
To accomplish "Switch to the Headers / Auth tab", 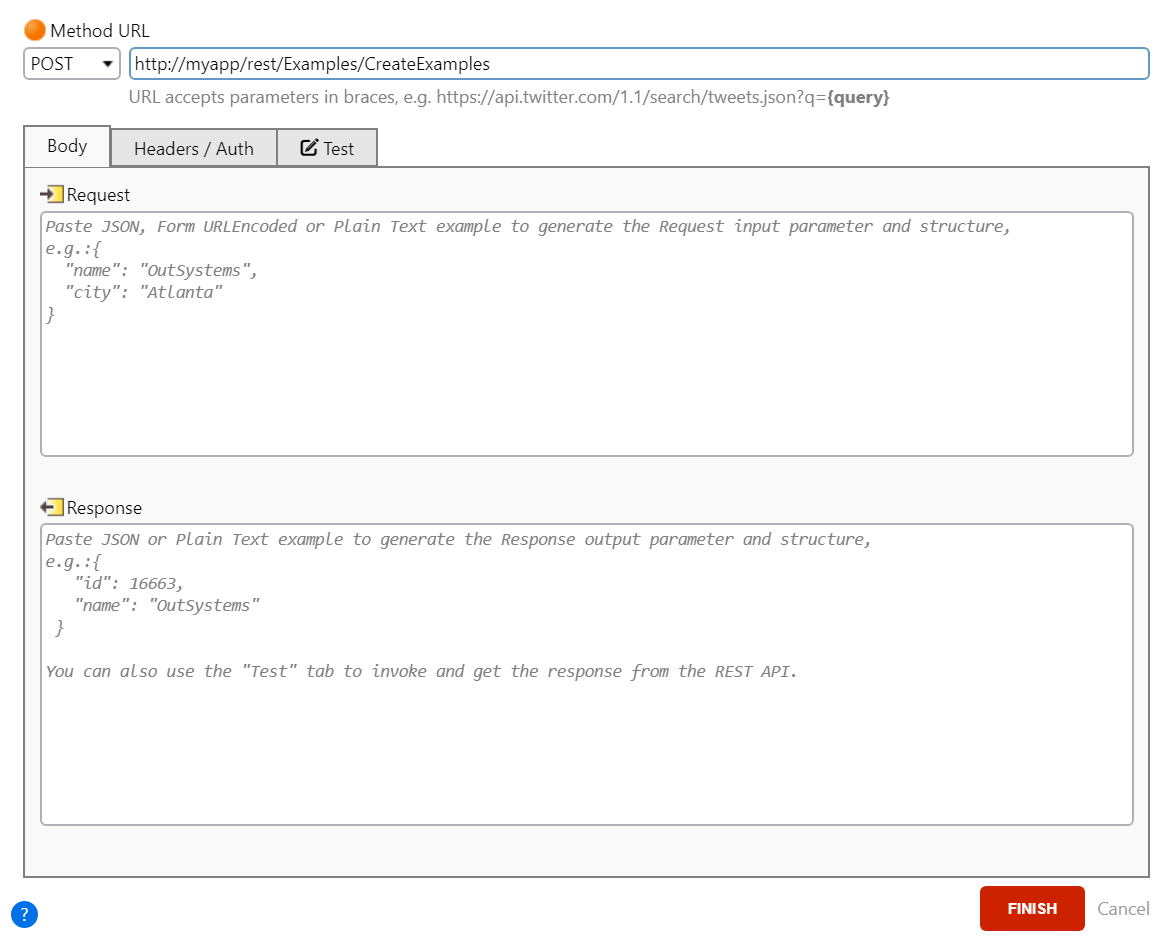I will pos(193,147).
